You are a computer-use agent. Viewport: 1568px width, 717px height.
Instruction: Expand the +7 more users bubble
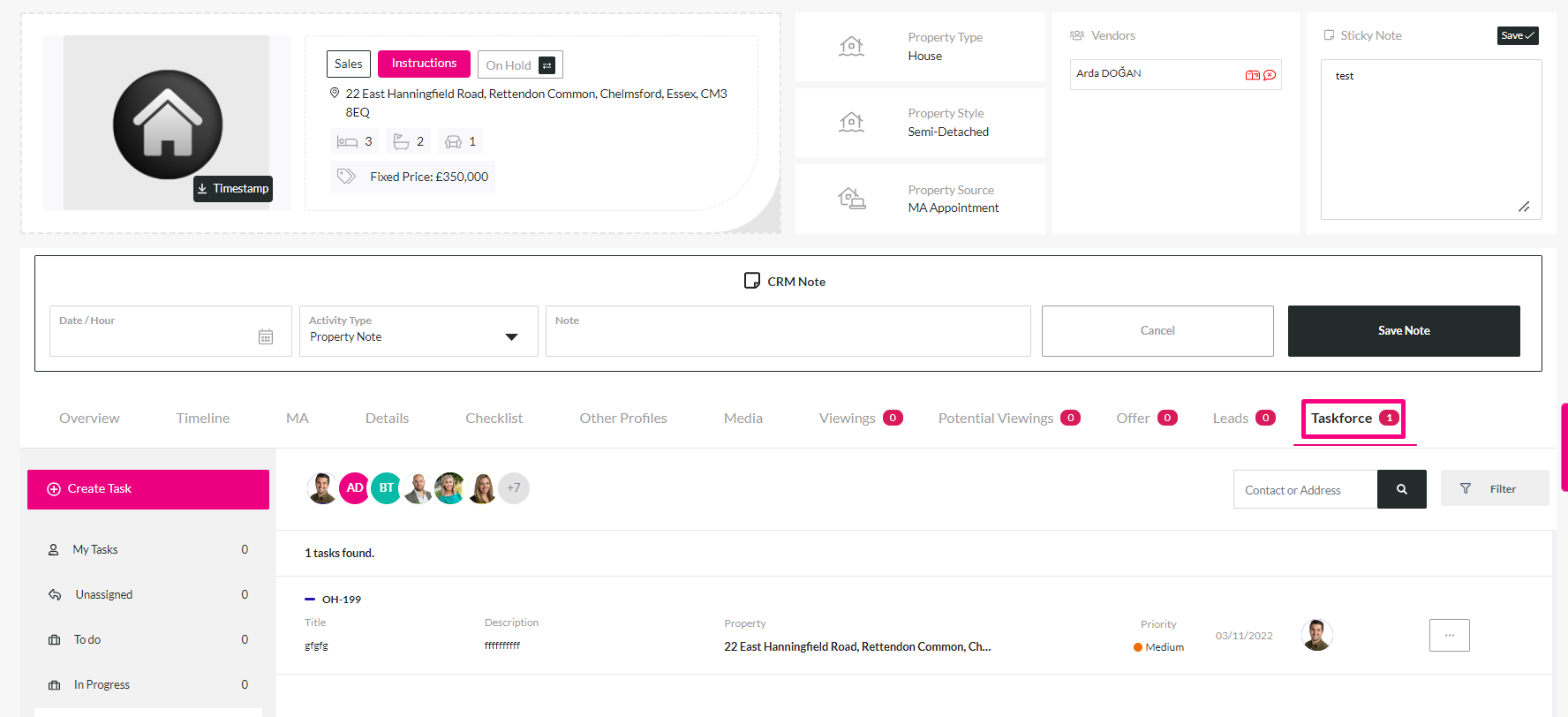tap(514, 487)
